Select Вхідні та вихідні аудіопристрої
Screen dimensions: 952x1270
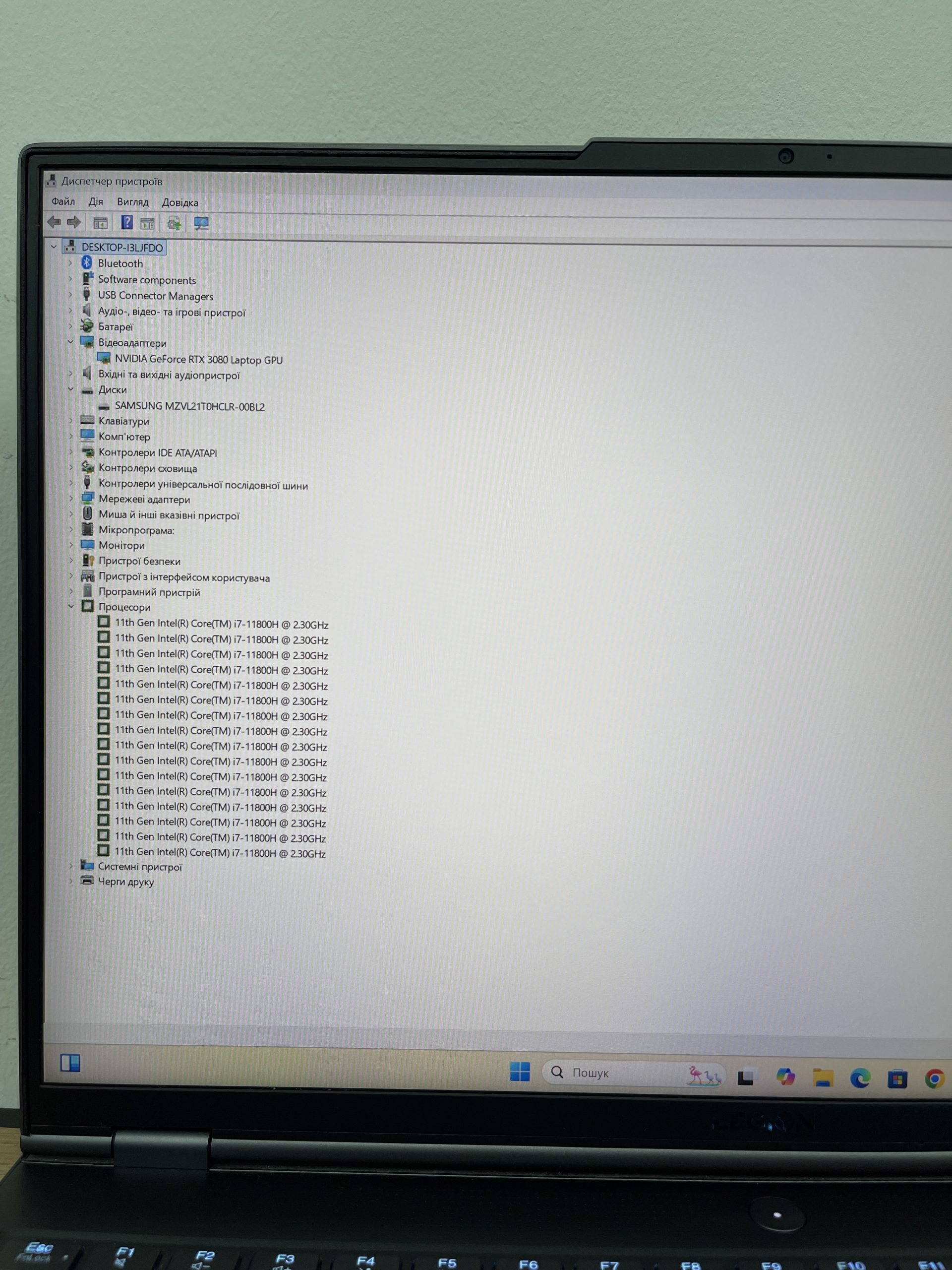[x=169, y=375]
